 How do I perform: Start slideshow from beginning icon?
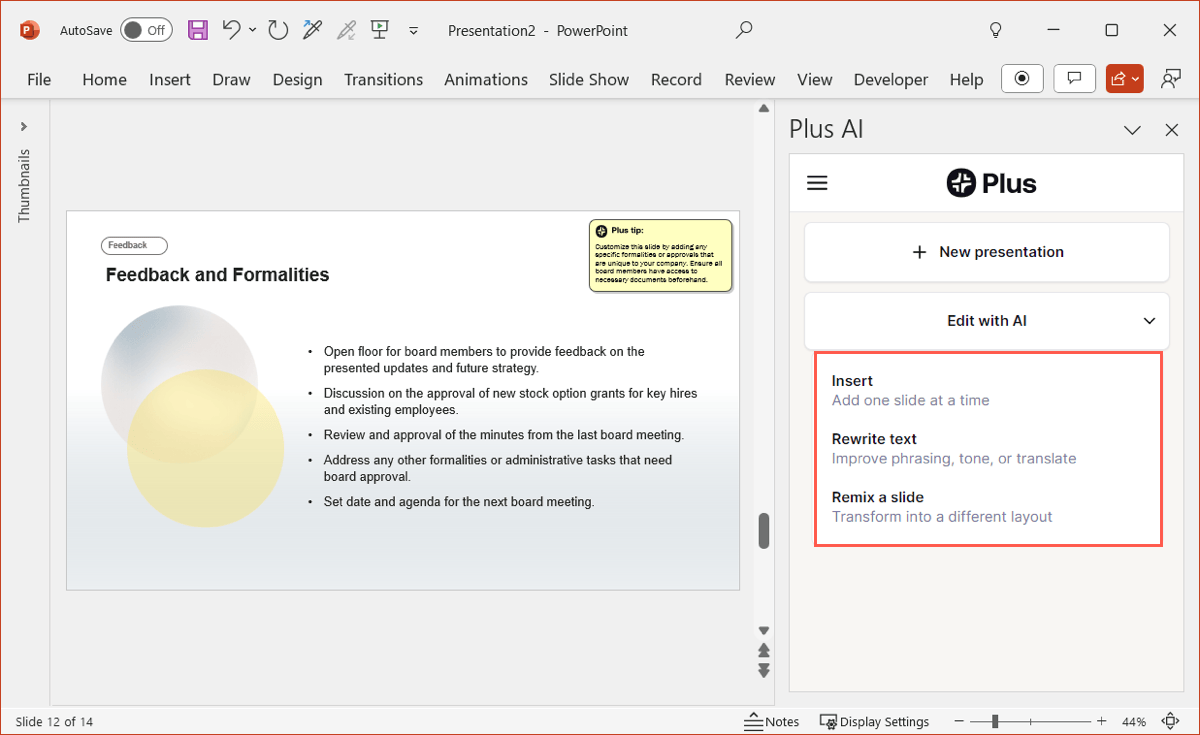379,30
